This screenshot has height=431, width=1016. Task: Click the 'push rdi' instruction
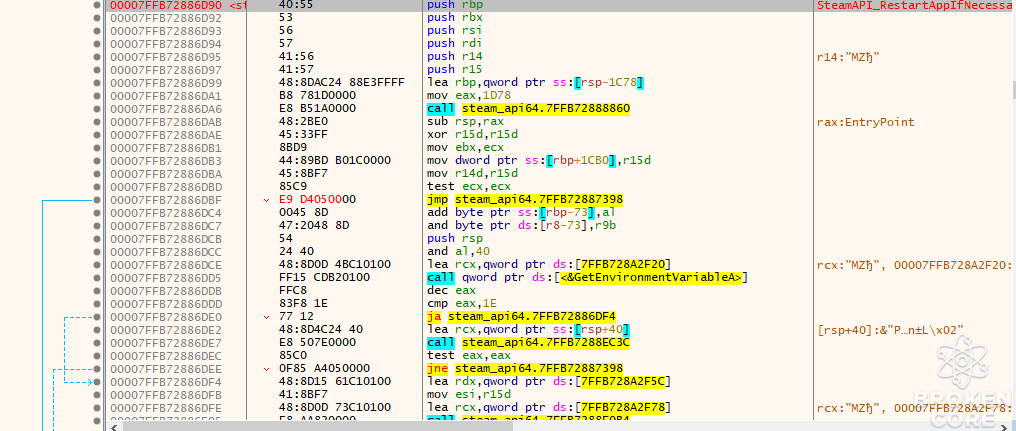tap(454, 43)
